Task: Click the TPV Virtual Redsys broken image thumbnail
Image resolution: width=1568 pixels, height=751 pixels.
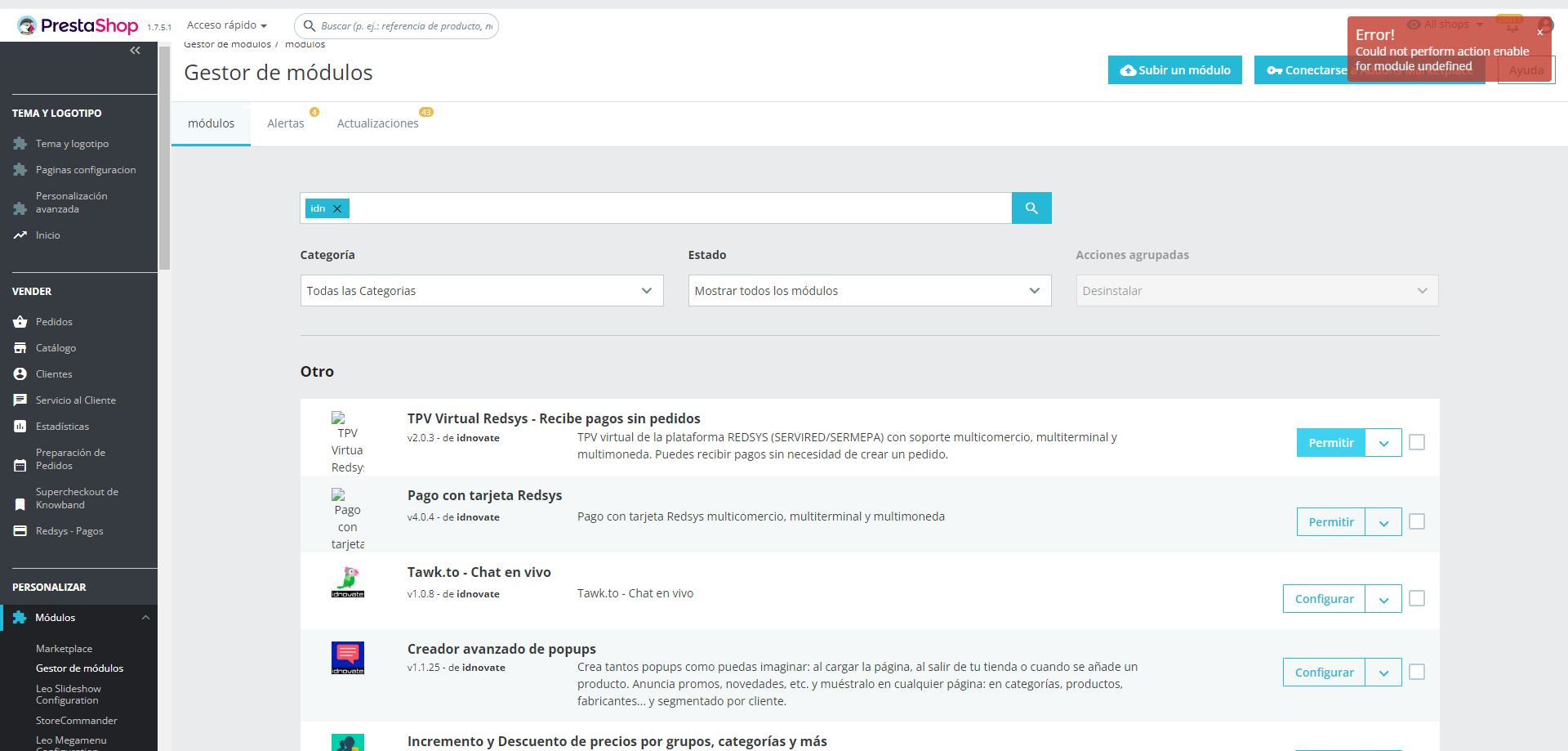Action: (x=348, y=442)
